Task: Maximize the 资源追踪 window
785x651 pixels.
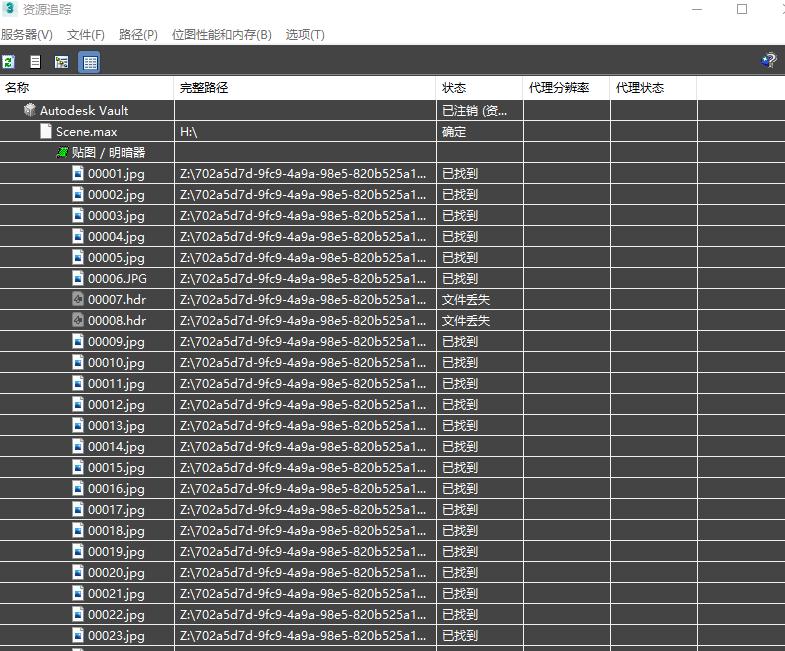Action: coord(742,9)
